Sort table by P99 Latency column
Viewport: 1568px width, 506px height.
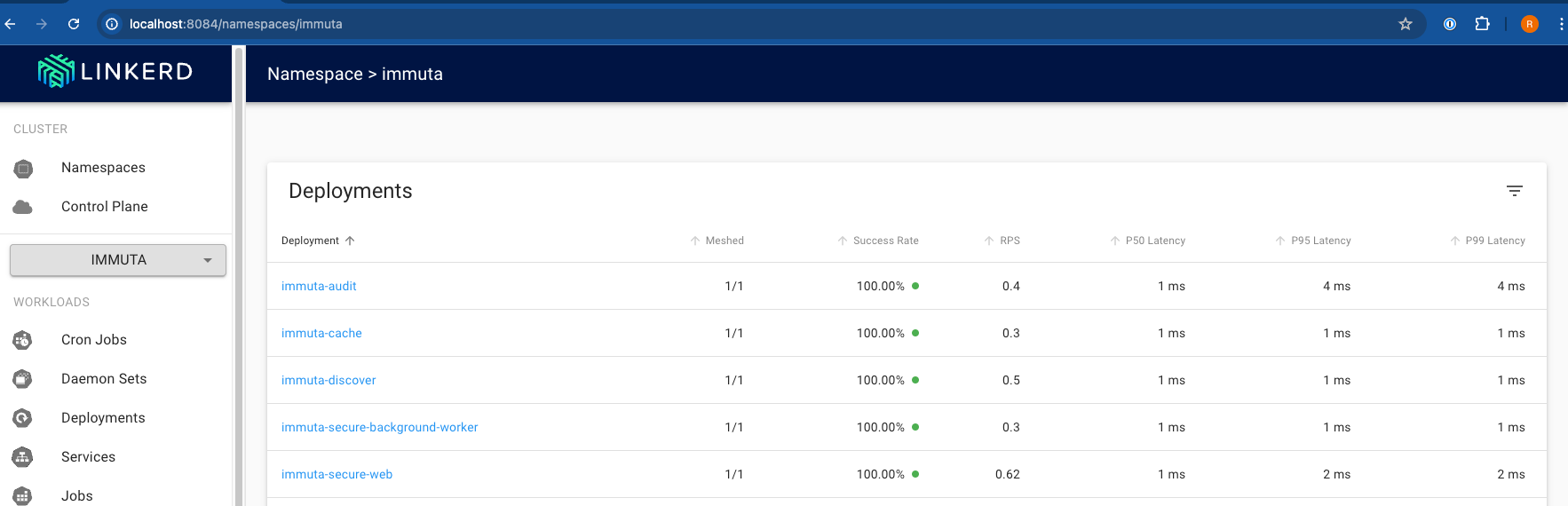1494,241
